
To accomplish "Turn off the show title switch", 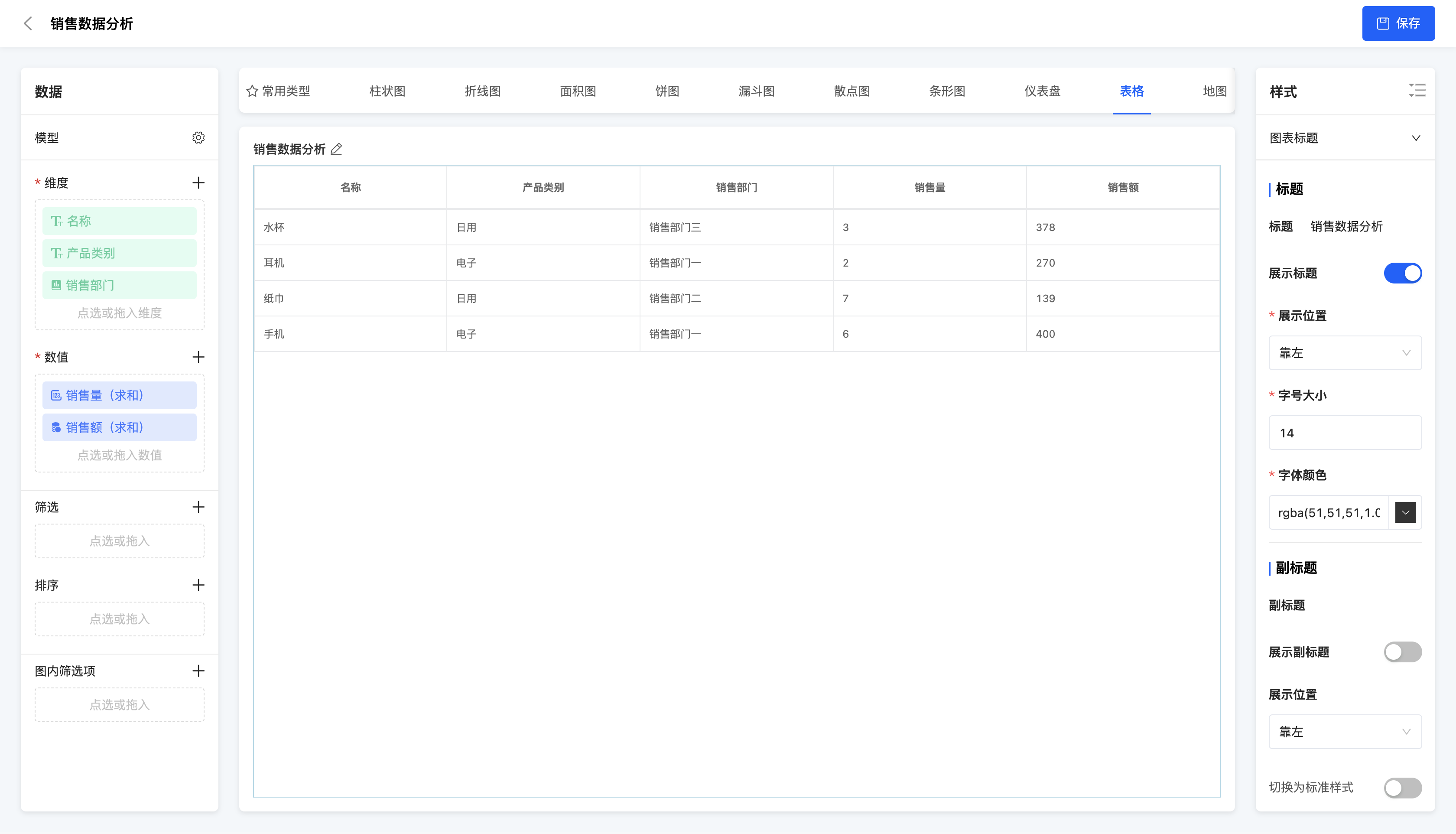I will 1402,273.
